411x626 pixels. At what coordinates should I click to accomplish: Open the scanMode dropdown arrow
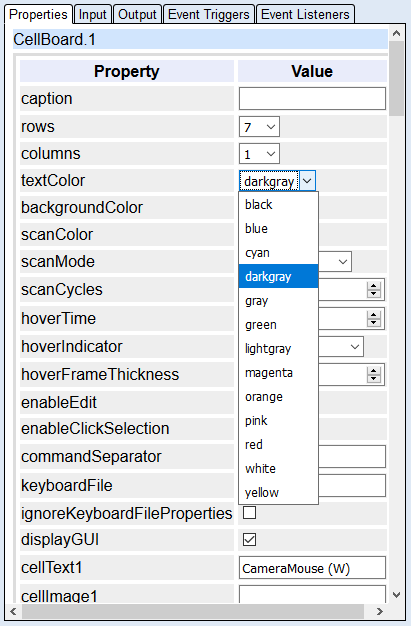tap(343, 262)
